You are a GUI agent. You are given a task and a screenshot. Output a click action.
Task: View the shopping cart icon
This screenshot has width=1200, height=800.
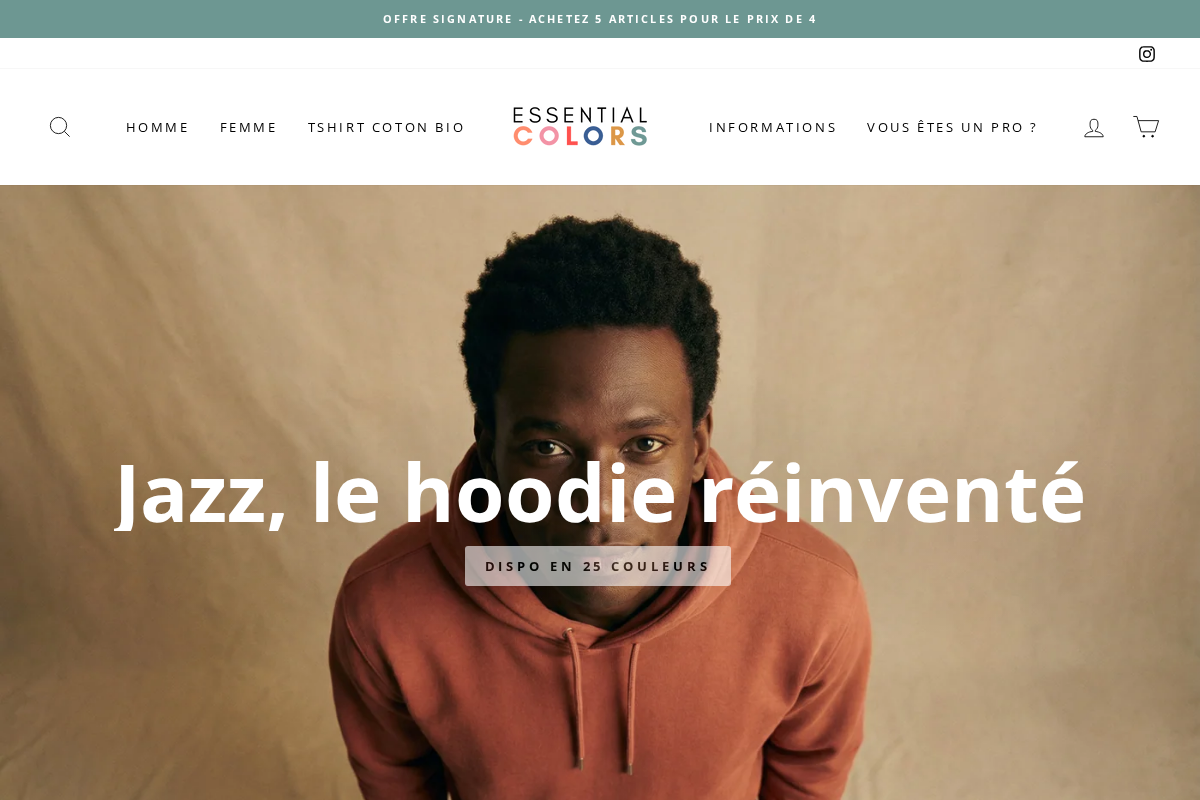click(1146, 127)
